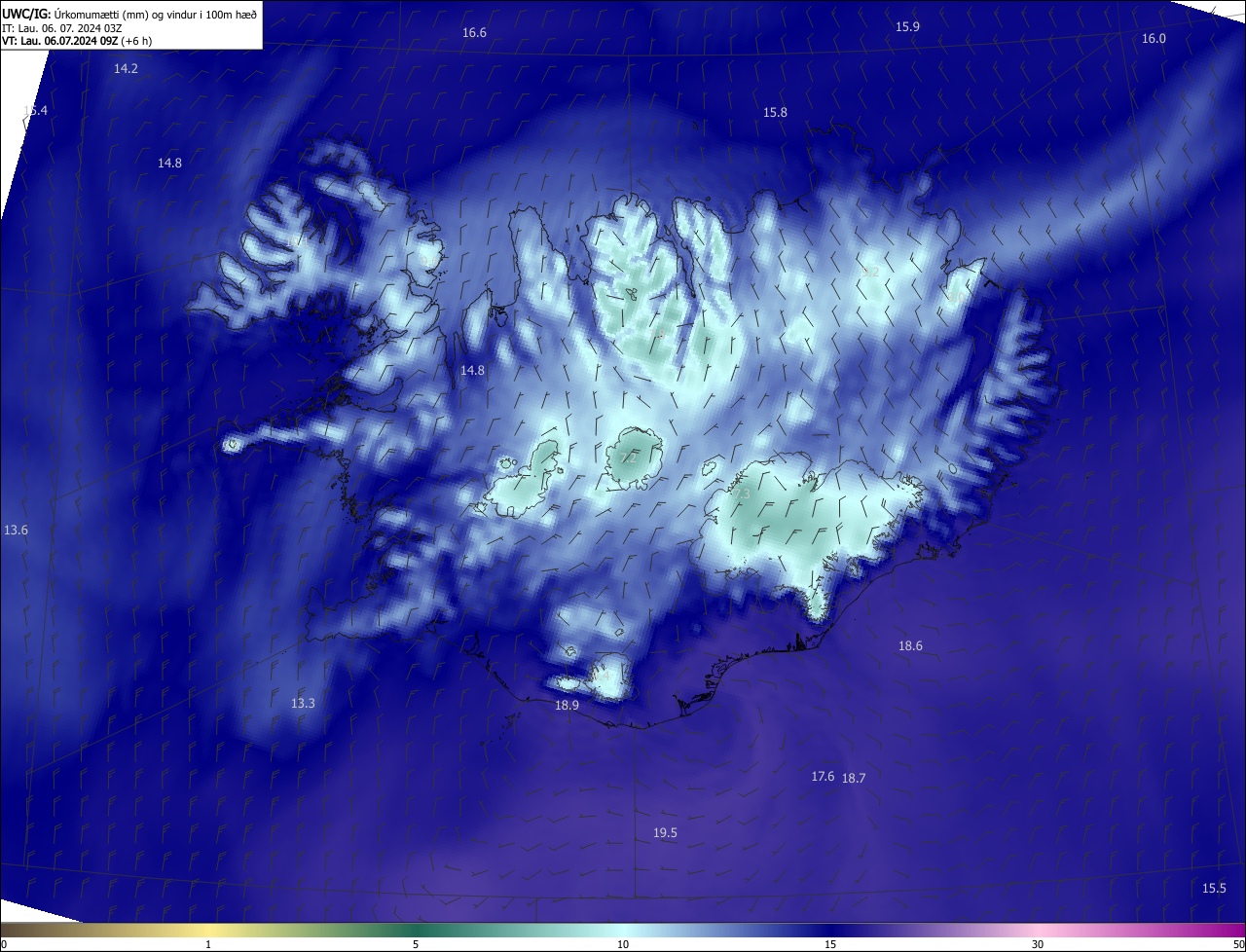The image size is (1246, 952).
Task: Click the colorbar tick label 30
Action: coord(1038,944)
